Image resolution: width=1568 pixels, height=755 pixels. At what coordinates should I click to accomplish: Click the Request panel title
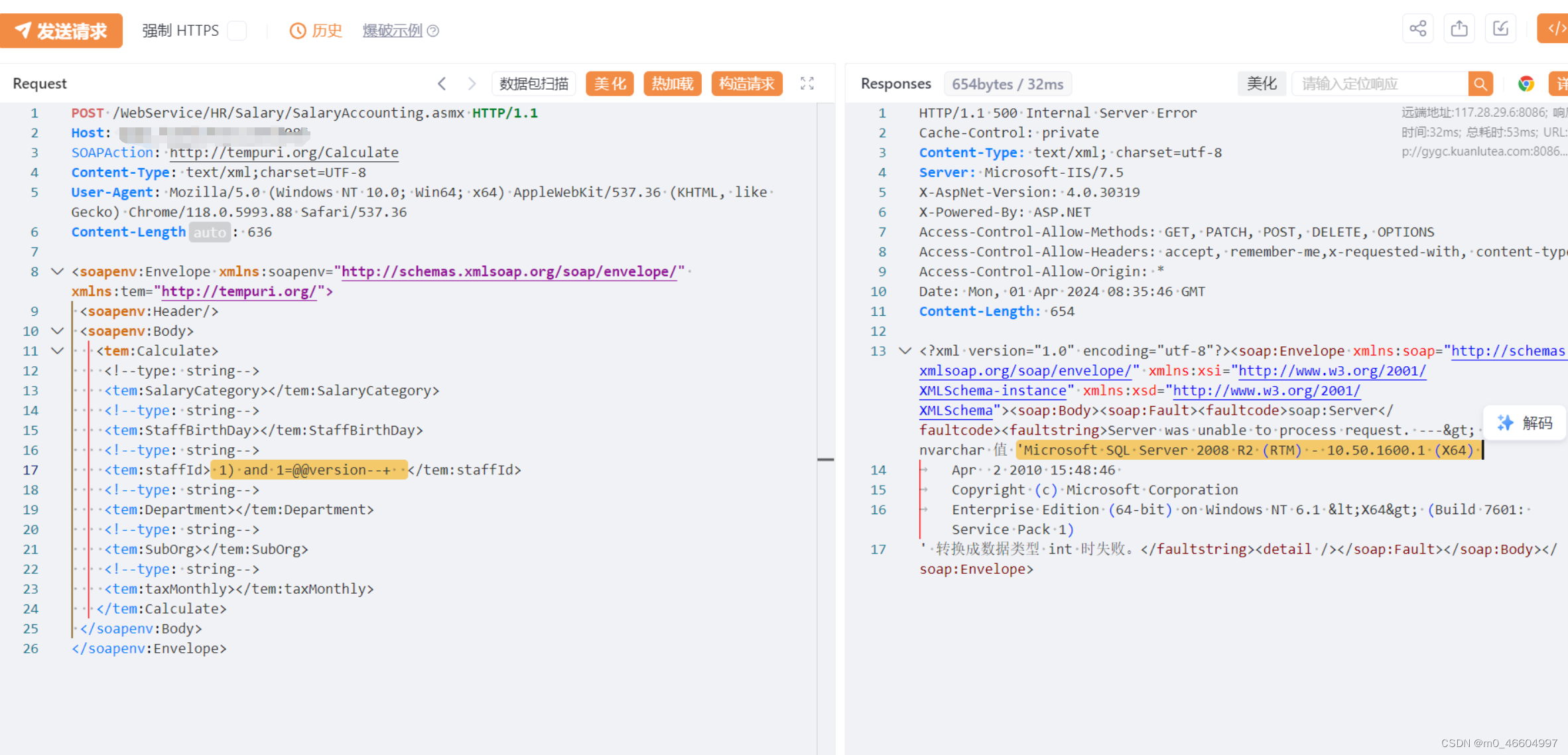40,84
